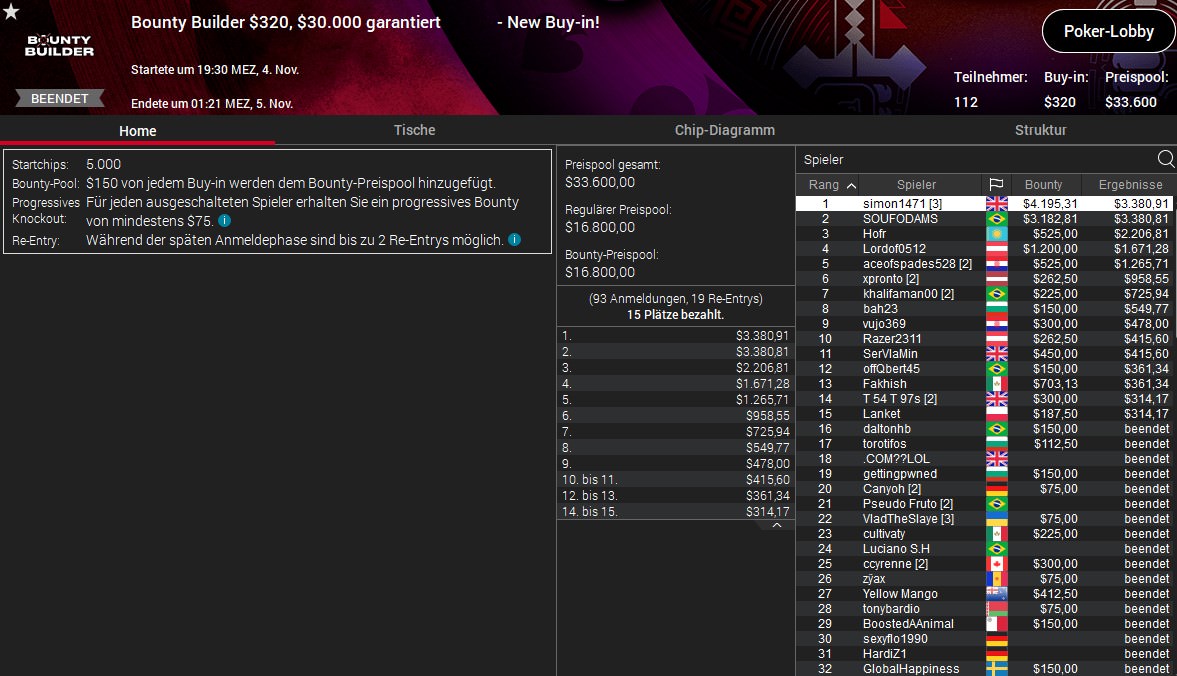This screenshot has width=1177, height=676.
Task: Sort players by Bounty column
Action: coord(1043,185)
